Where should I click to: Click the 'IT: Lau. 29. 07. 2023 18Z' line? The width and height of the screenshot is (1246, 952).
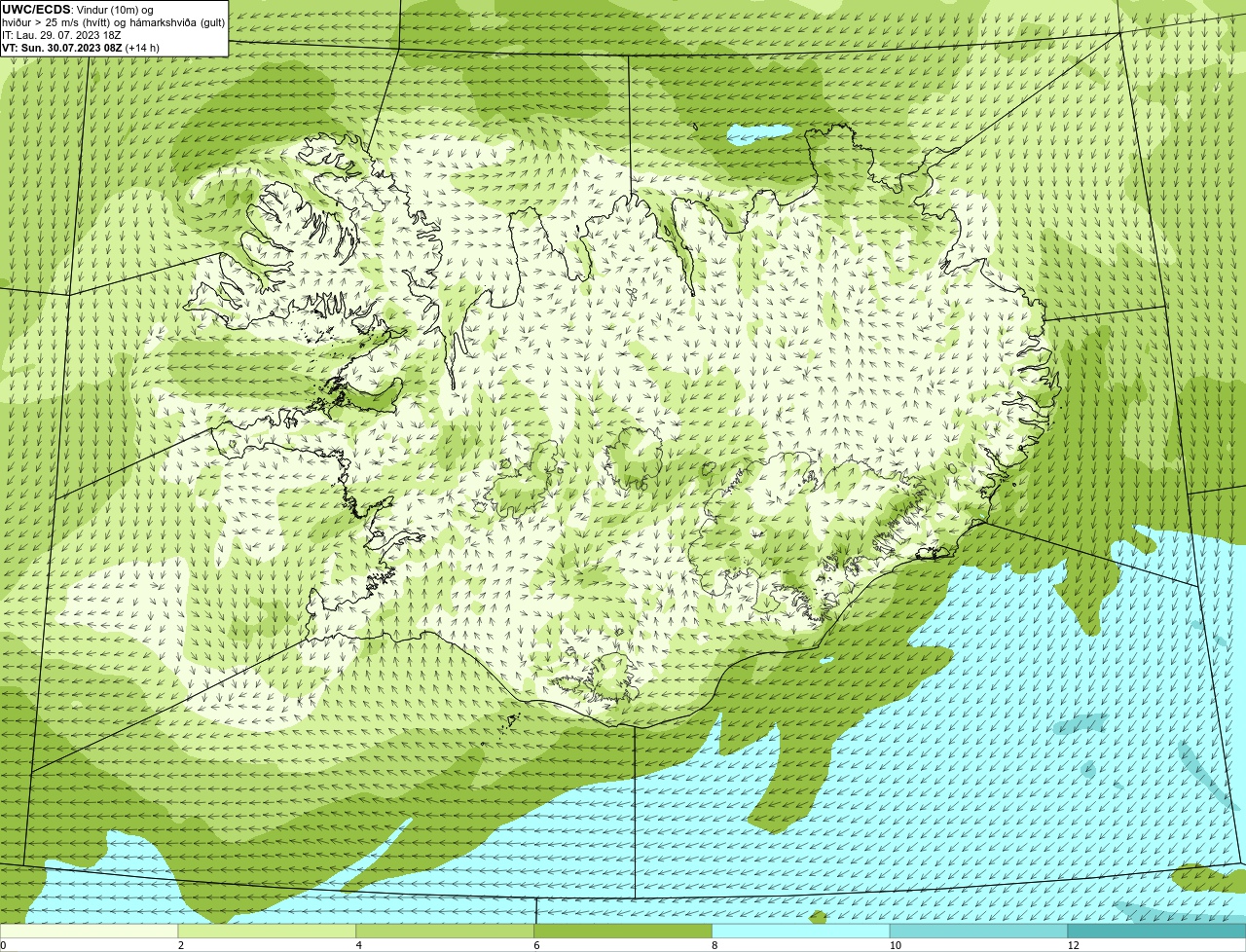(x=61, y=35)
